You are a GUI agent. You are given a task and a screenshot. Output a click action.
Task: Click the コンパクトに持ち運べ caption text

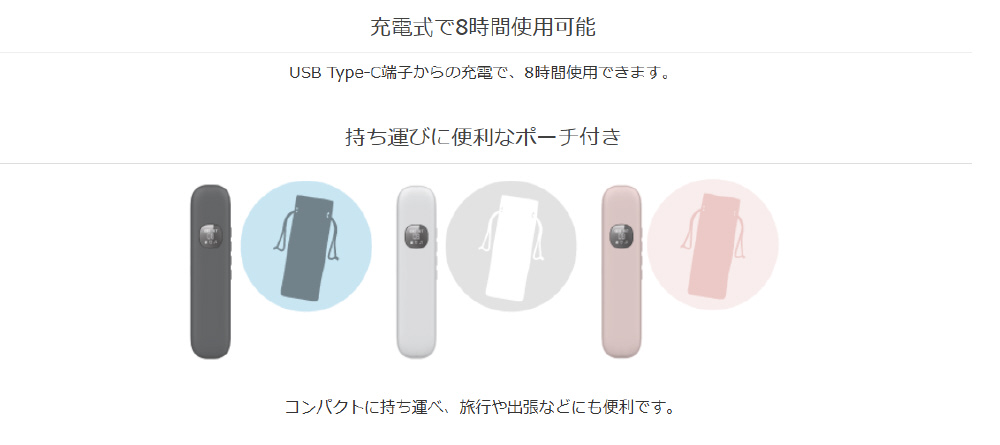[x=480, y=407]
